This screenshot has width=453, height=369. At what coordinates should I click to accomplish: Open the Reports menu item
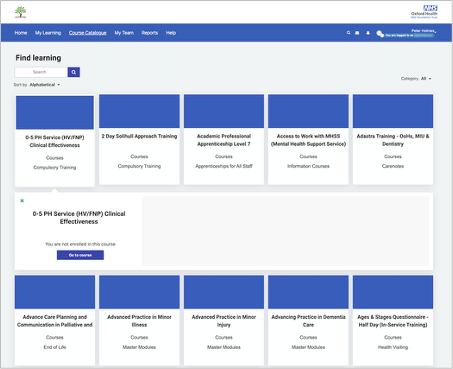coord(150,33)
